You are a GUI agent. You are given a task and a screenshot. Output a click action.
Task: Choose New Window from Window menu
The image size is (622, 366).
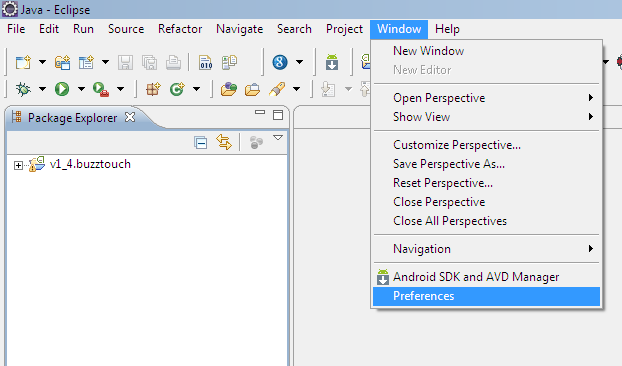pyautogui.click(x=486, y=51)
